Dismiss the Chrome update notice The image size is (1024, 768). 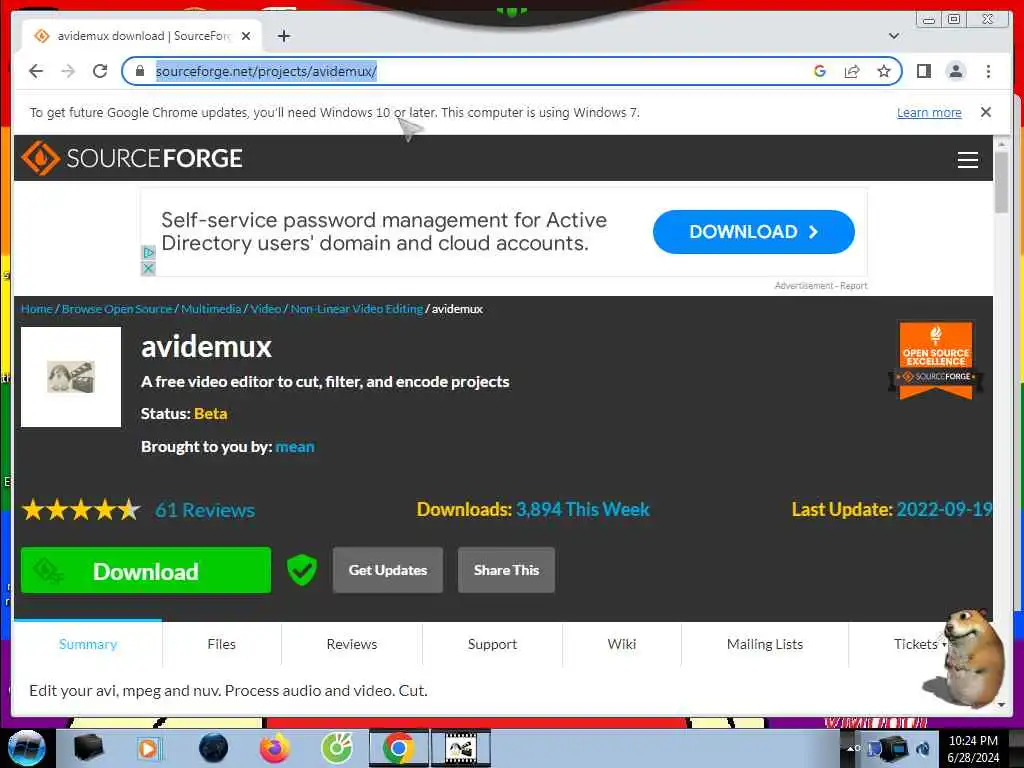(986, 112)
